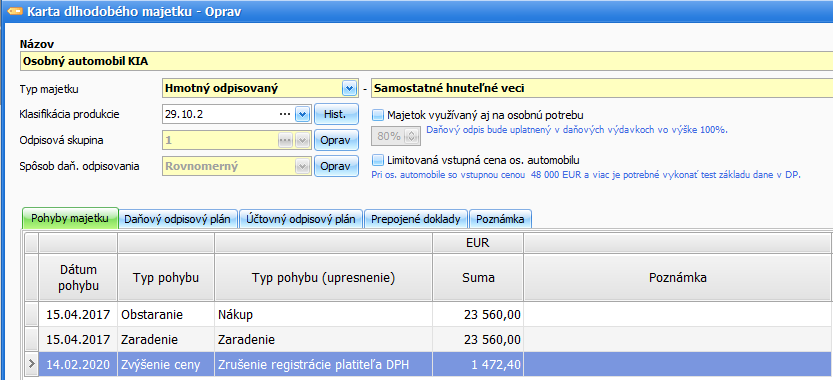This screenshot has width=833, height=380.
Task: Click the Samostatné hnuteľné veci field
Action: point(602,88)
